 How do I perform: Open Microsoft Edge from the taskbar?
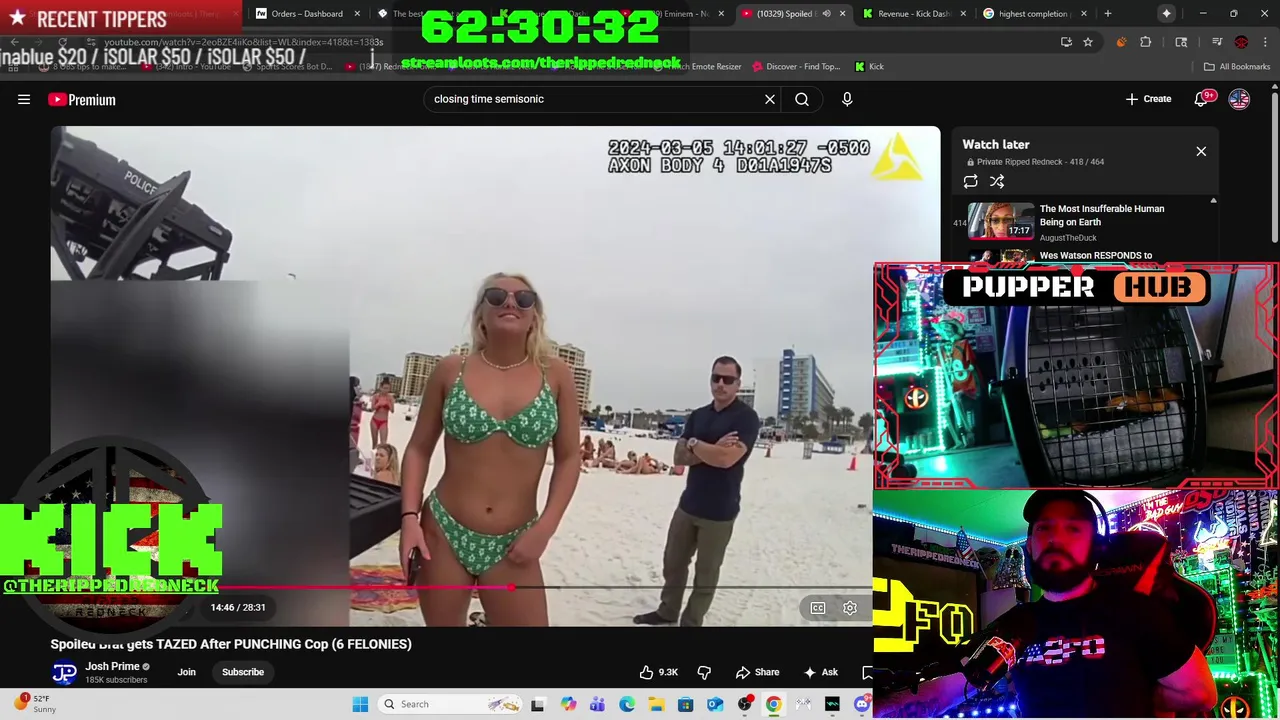pos(627,704)
